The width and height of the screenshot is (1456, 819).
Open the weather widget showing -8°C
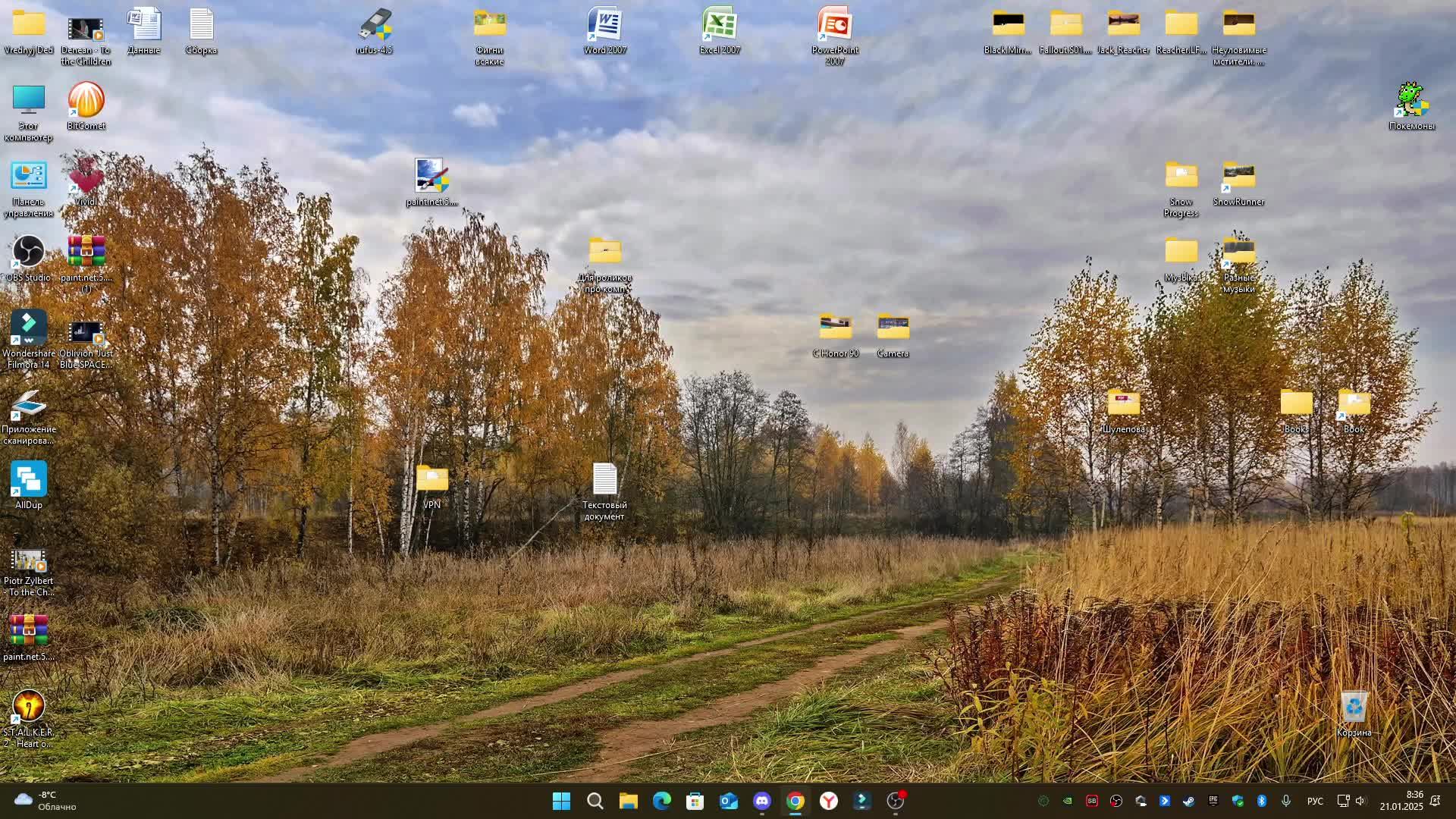coord(45,801)
